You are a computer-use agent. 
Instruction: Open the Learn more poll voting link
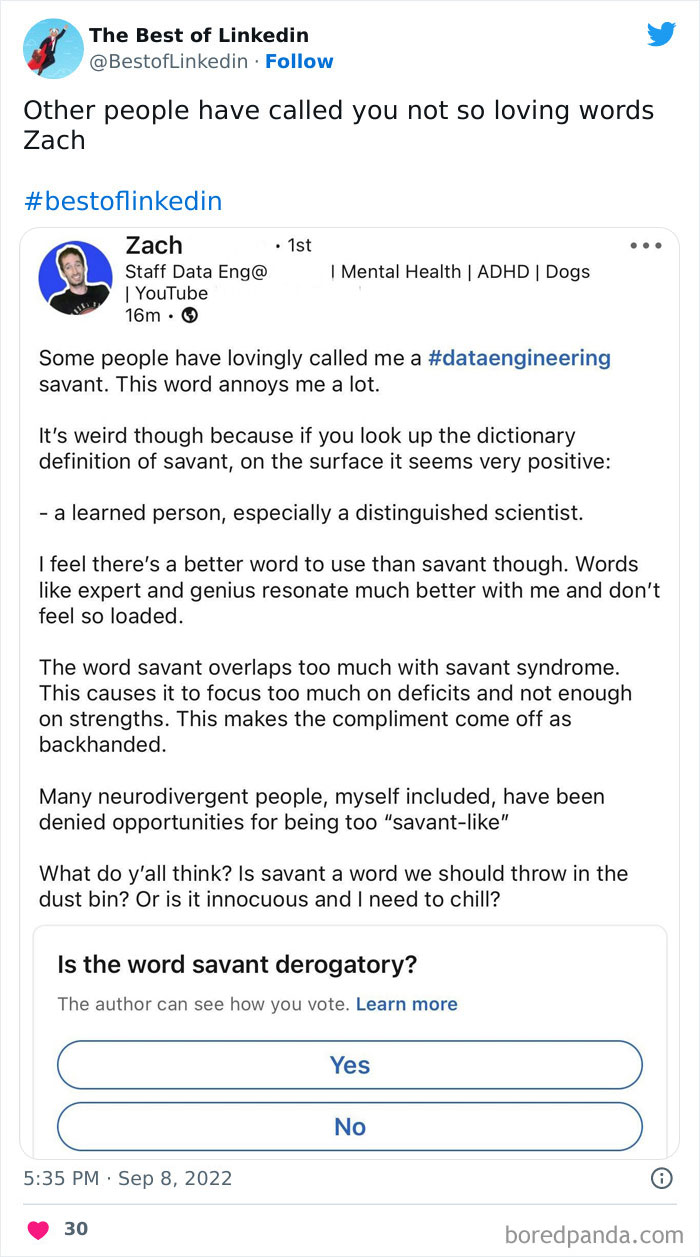pyautogui.click(x=406, y=1004)
